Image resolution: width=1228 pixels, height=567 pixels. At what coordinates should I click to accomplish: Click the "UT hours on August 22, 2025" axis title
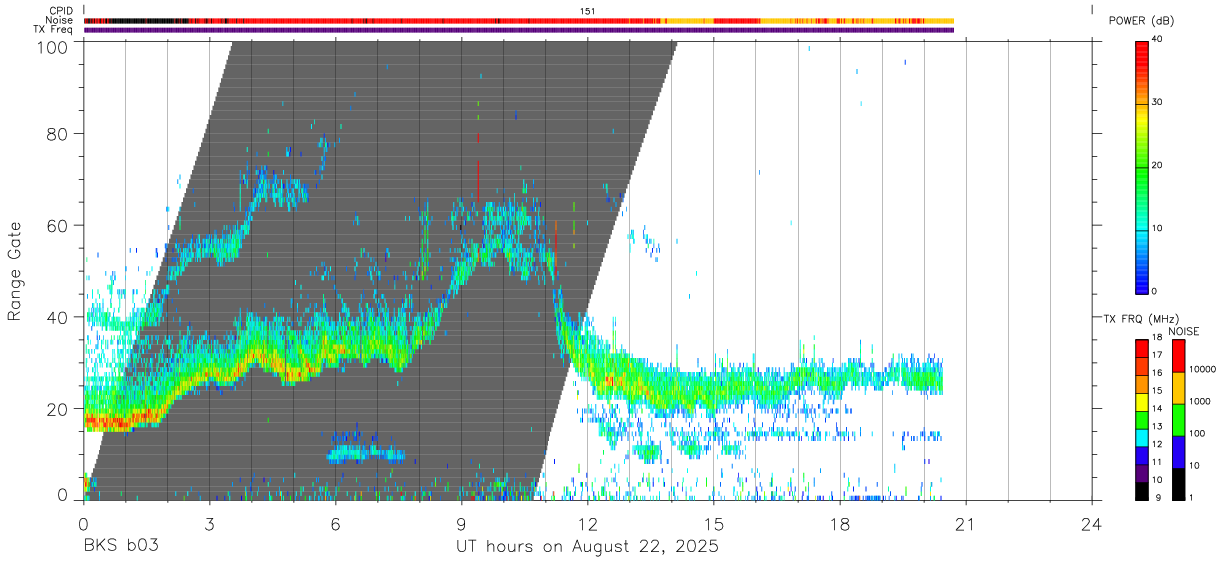[587, 547]
